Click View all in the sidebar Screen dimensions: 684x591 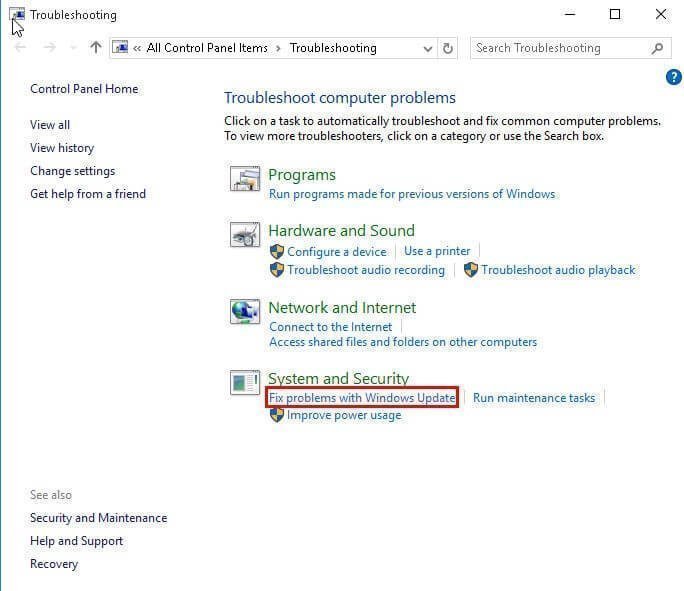pos(50,125)
